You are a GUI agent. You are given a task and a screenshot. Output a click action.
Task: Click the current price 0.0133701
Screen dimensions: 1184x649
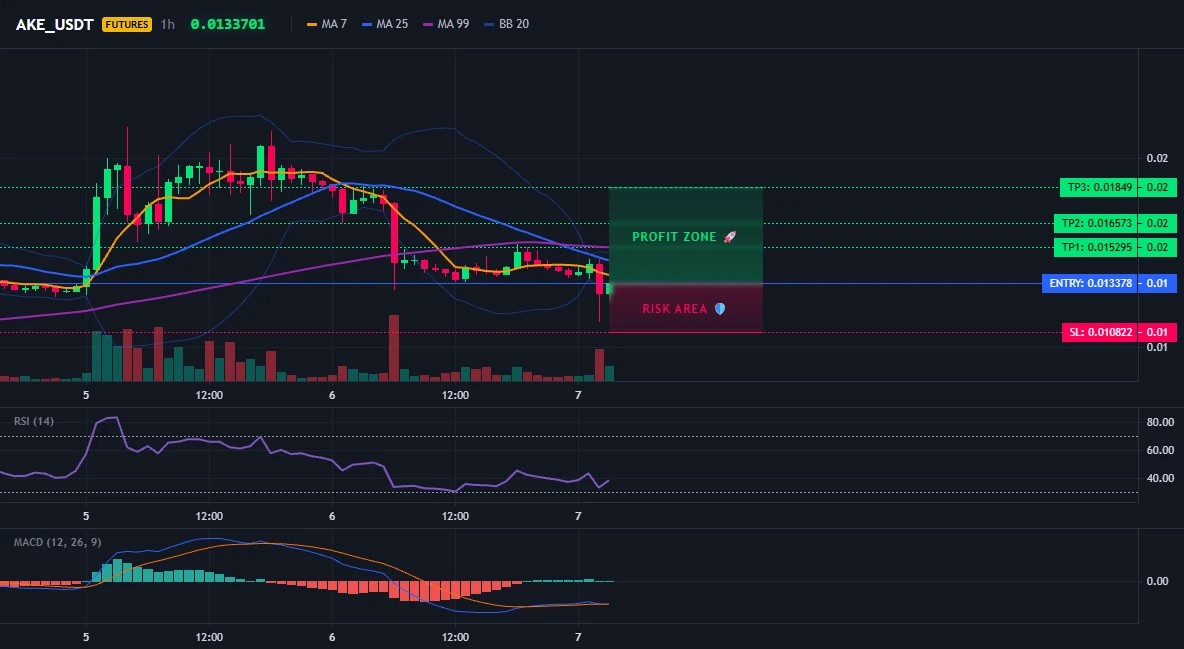227,24
